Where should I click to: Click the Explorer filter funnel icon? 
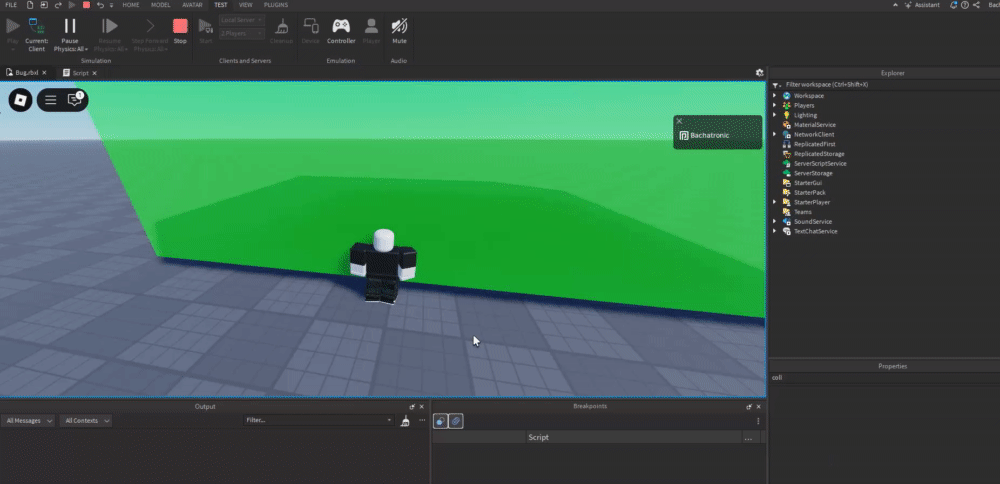[x=776, y=85]
